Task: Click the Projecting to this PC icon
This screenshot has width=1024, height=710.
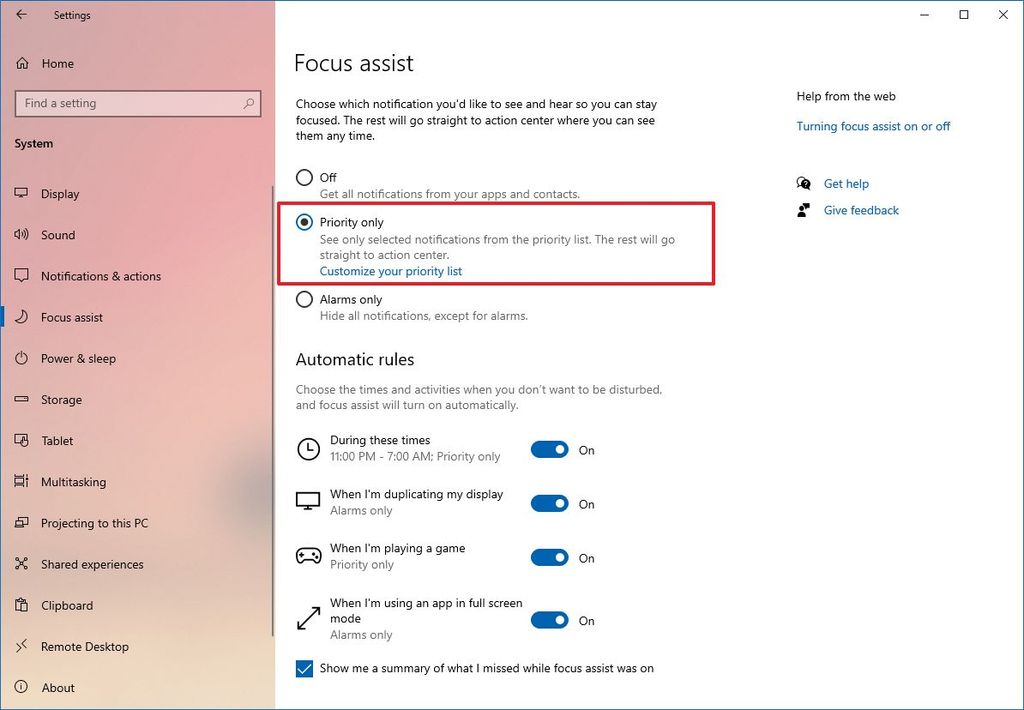Action: (x=22, y=523)
